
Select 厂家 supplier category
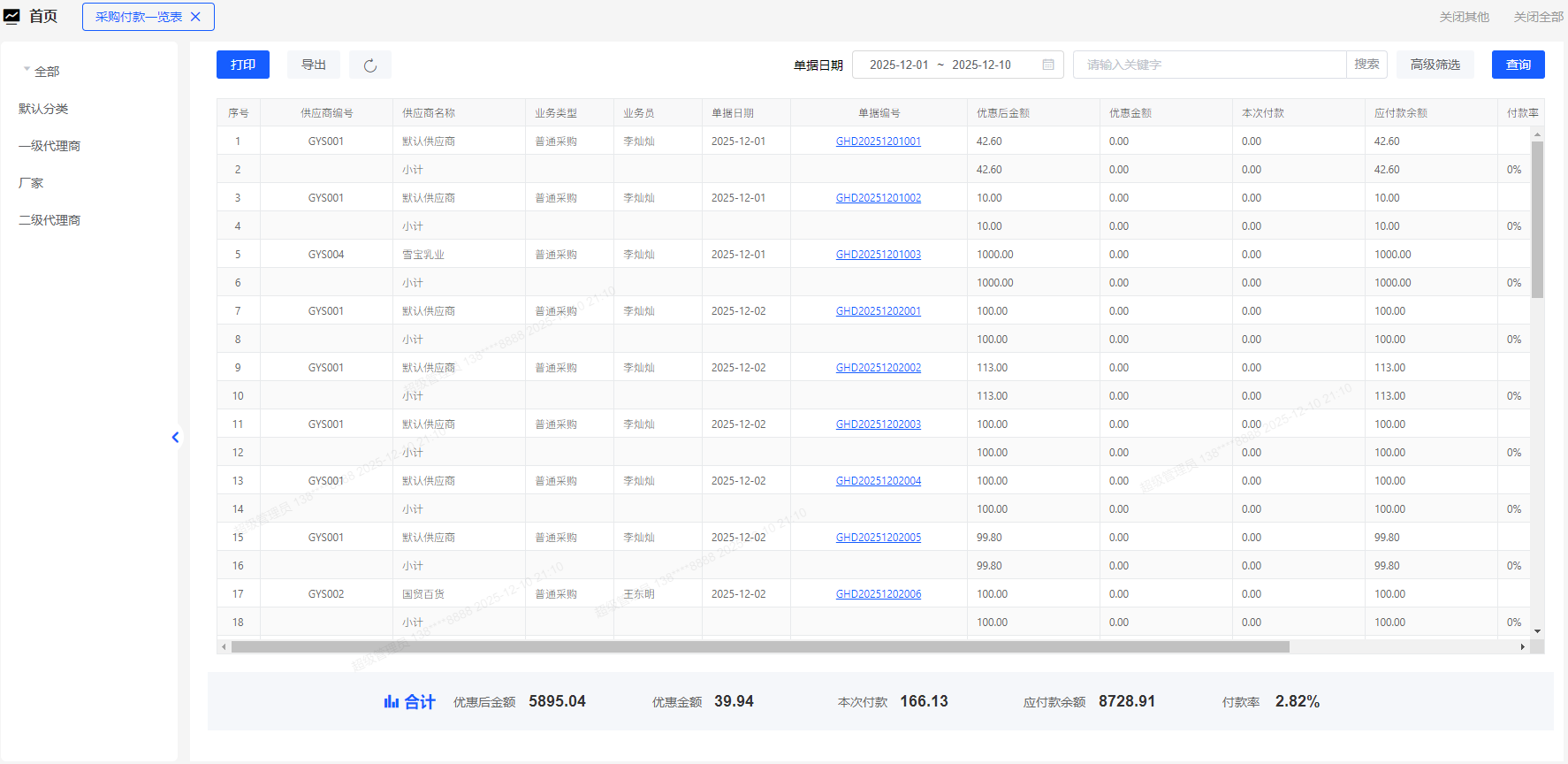(x=31, y=183)
